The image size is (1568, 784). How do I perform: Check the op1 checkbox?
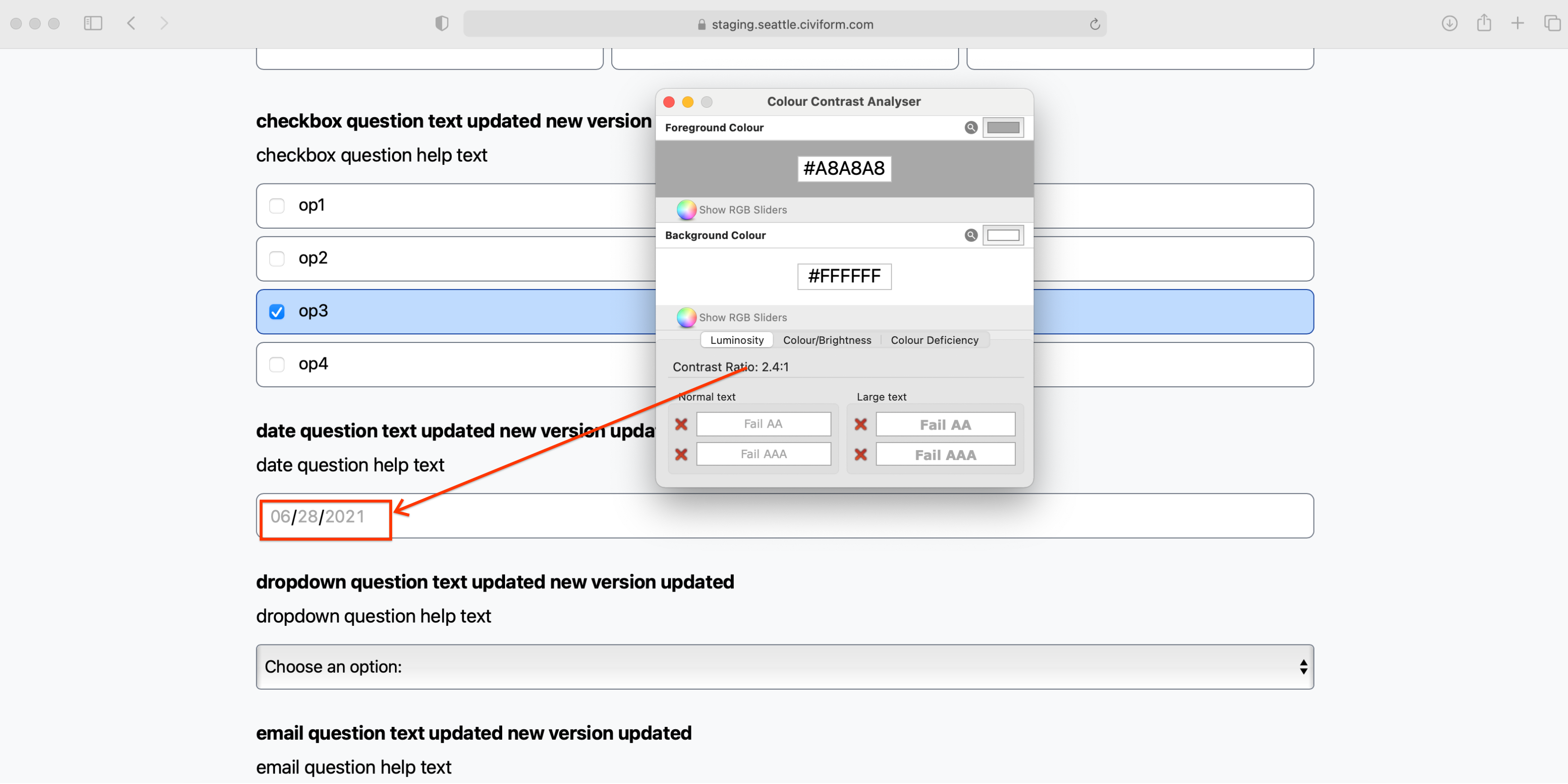277,206
